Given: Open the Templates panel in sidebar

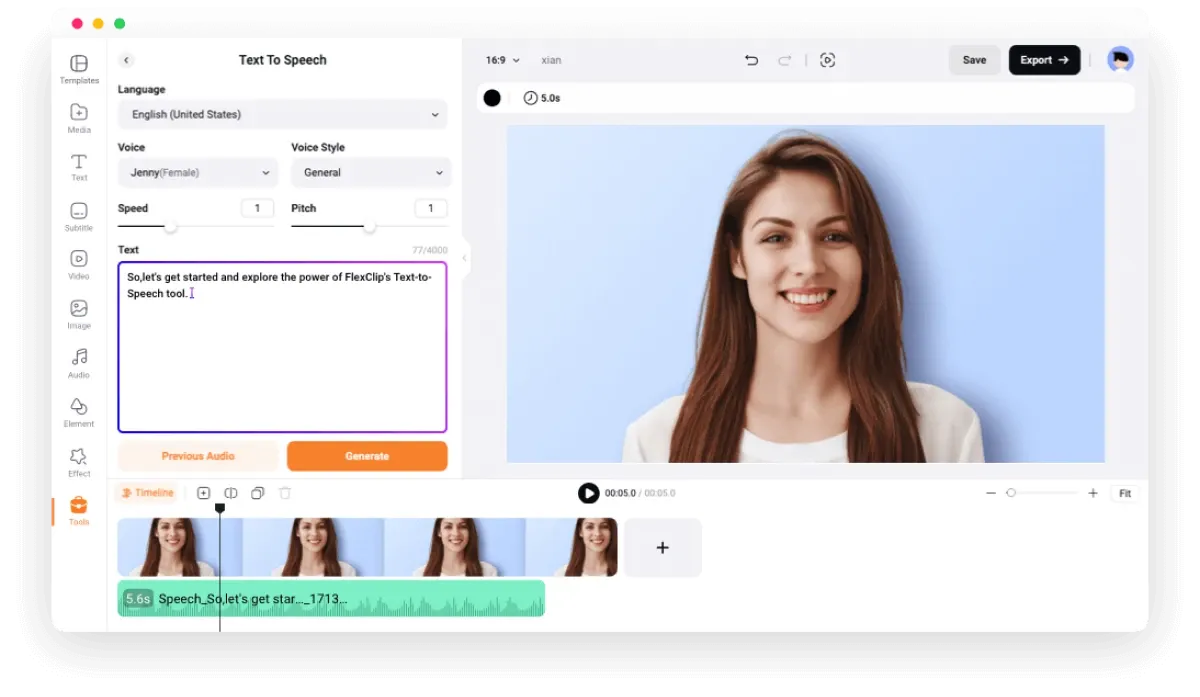Looking at the screenshot, I should click(x=79, y=69).
